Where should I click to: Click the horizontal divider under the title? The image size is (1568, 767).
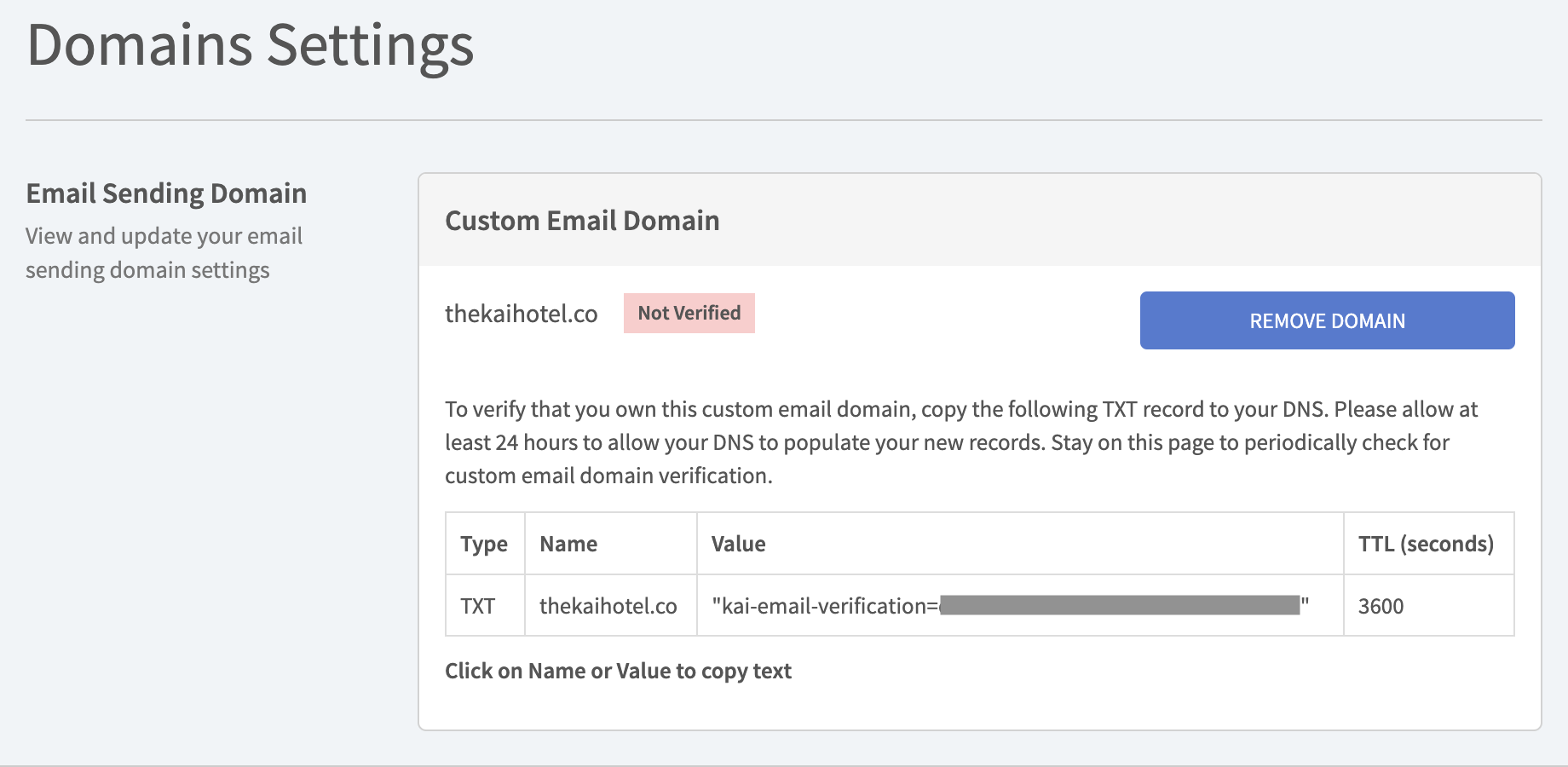coord(783,120)
